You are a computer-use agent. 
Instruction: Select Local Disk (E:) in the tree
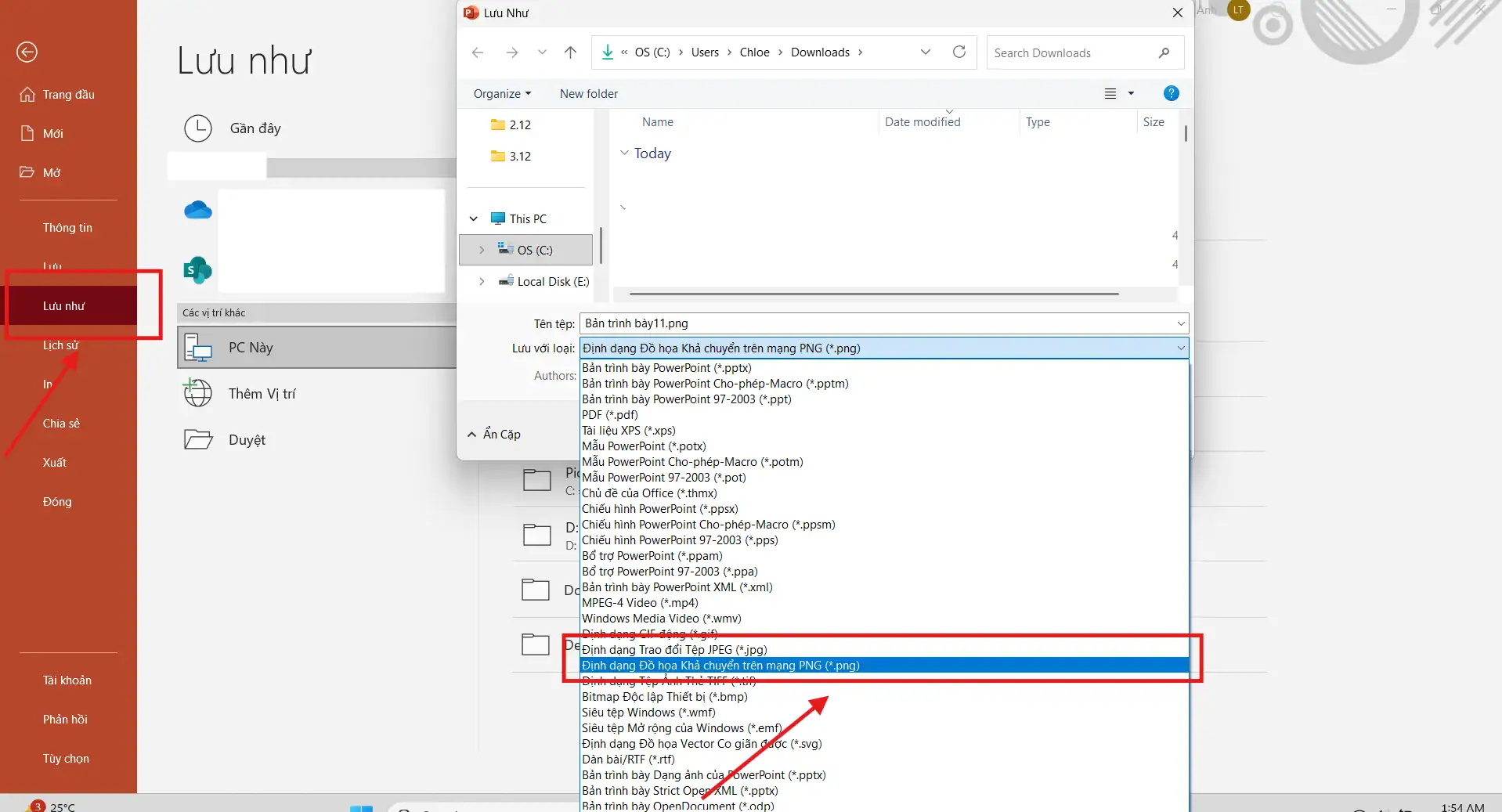point(545,282)
